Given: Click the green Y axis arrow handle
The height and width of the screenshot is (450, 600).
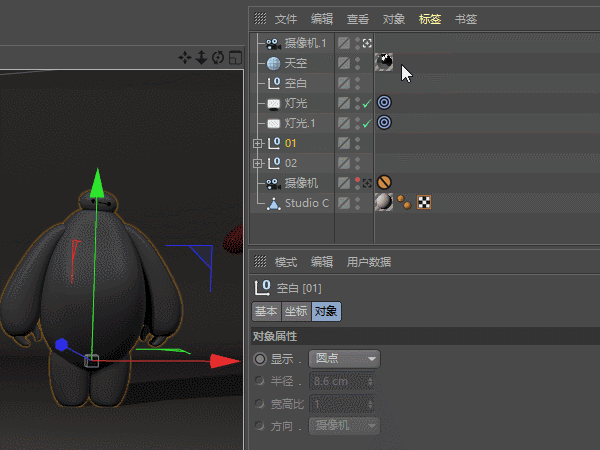Looking at the screenshot, I should [97, 183].
